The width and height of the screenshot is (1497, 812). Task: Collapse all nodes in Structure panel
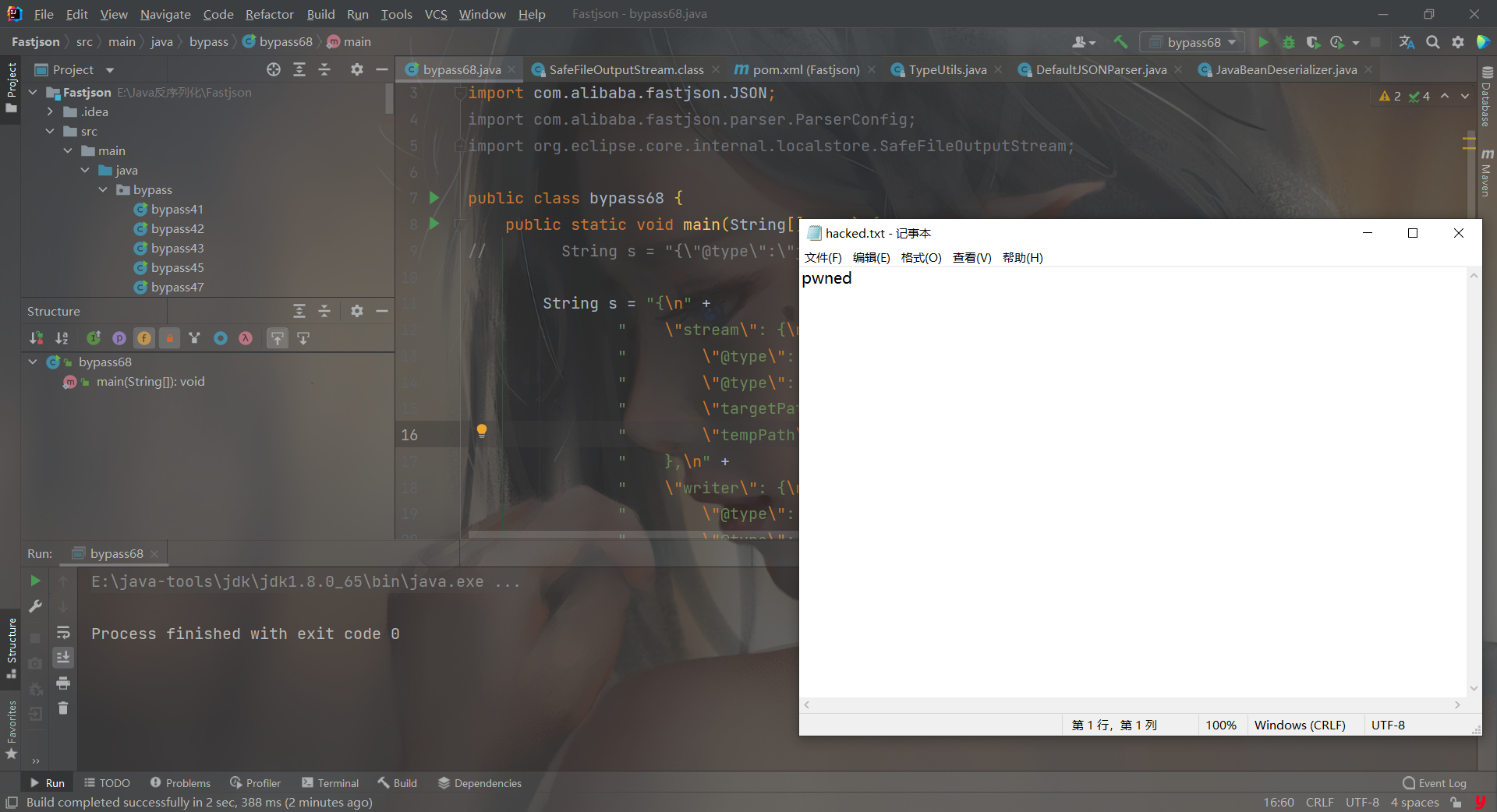click(x=324, y=311)
